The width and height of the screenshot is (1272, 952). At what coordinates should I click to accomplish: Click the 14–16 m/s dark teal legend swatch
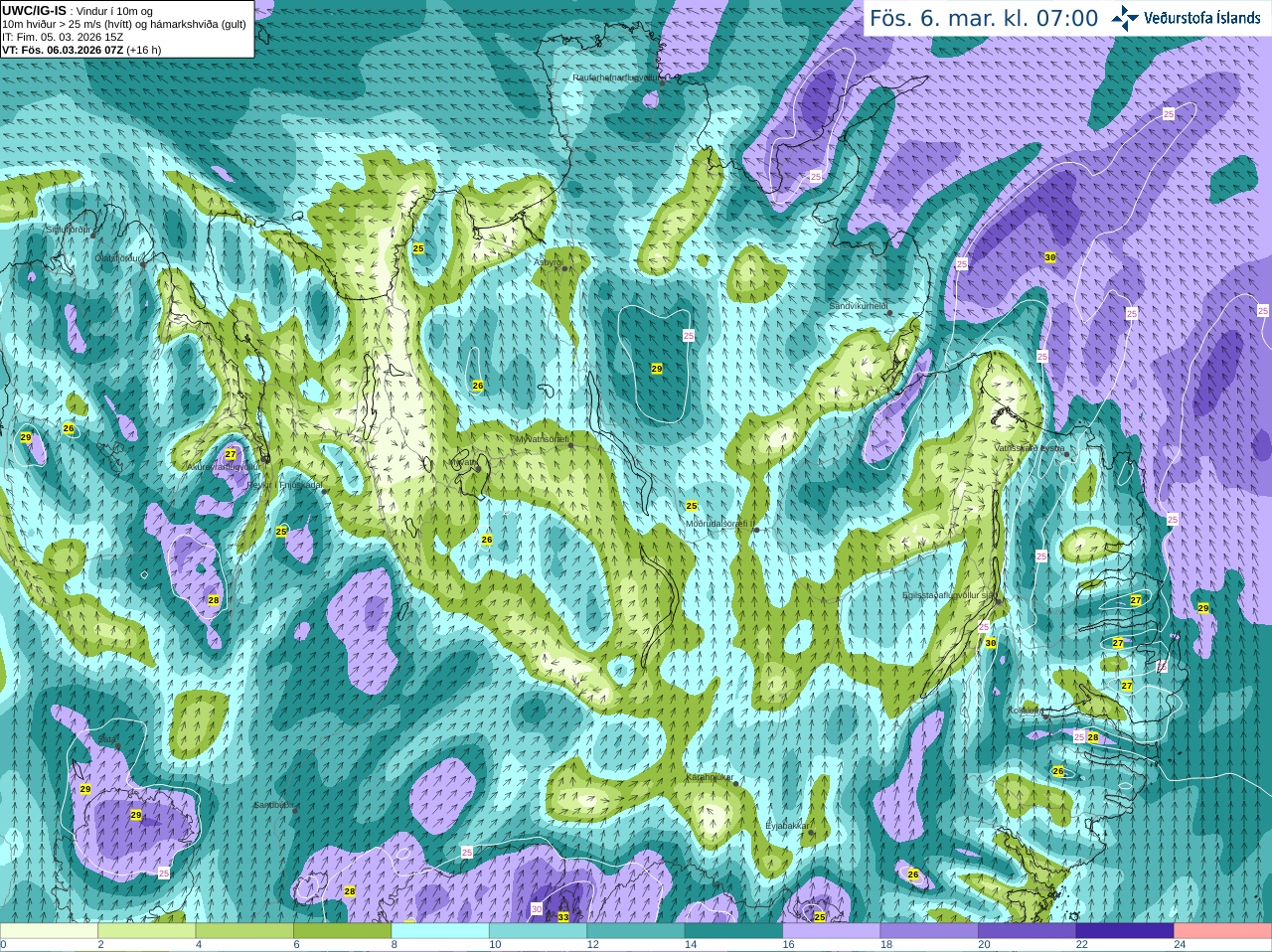pyautogui.click(x=733, y=931)
